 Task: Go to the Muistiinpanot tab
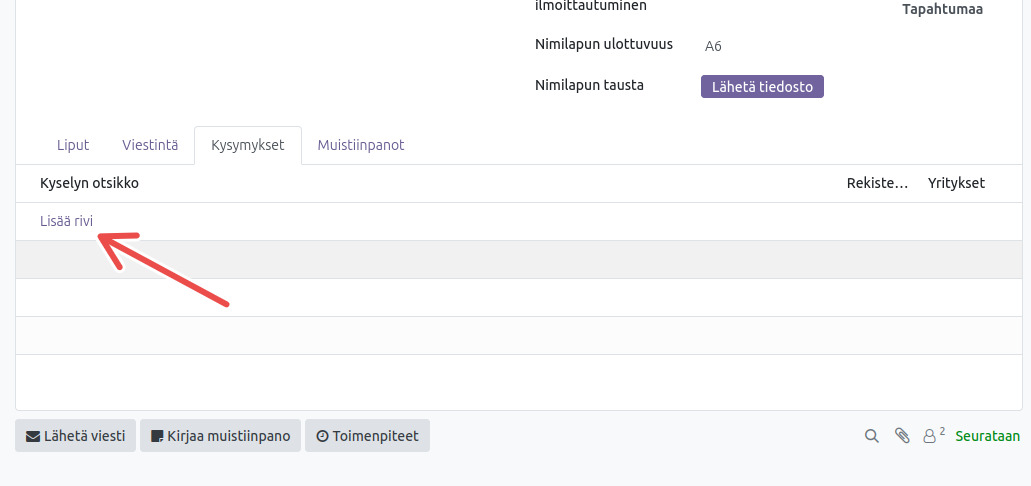point(361,145)
